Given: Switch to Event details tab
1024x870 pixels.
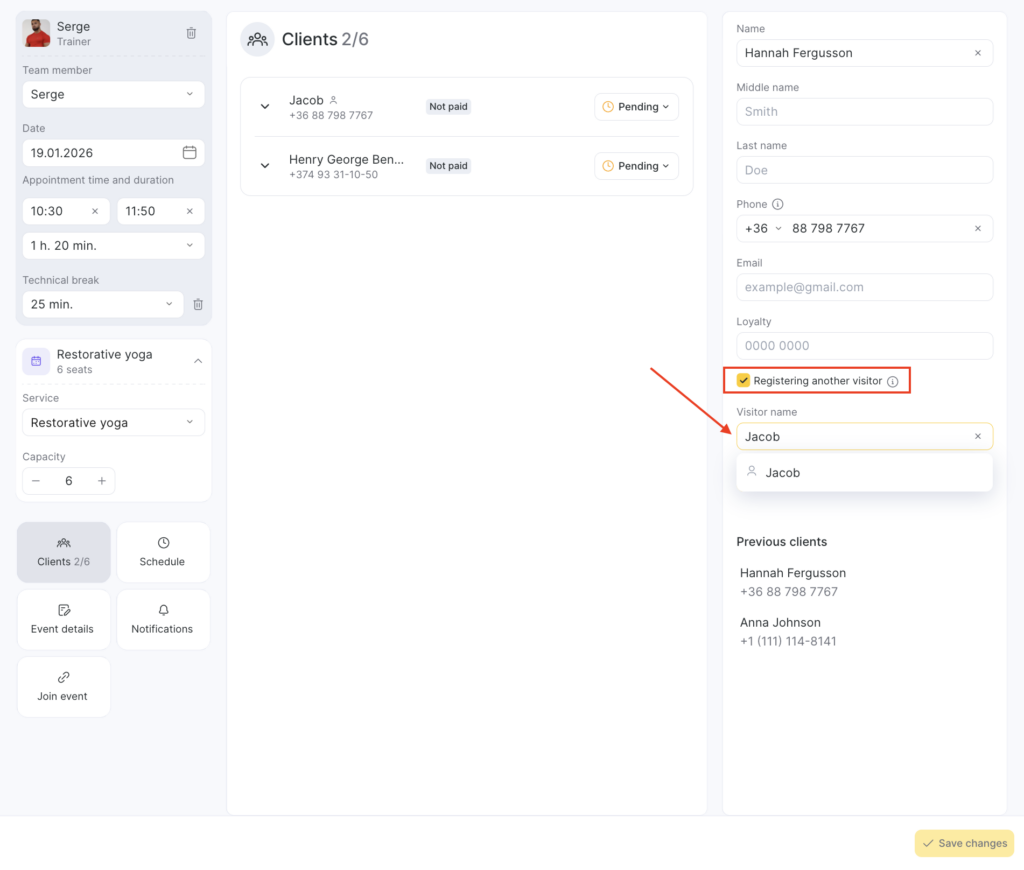Looking at the screenshot, I should point(63,619).
